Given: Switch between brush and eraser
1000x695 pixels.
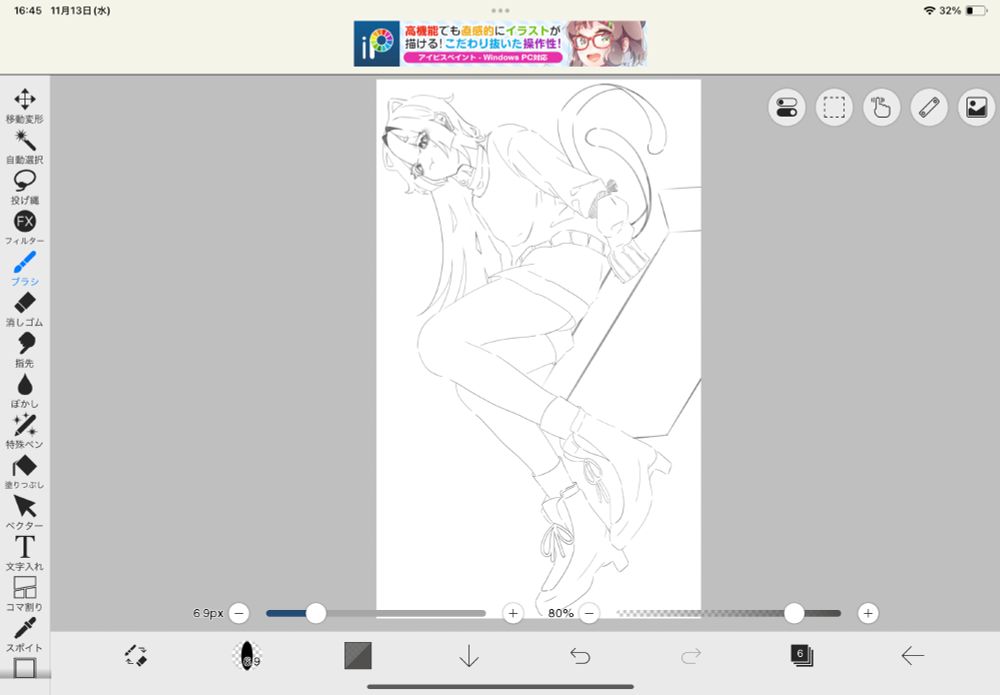Looking at the screenshot, I should tap(136, 655).
